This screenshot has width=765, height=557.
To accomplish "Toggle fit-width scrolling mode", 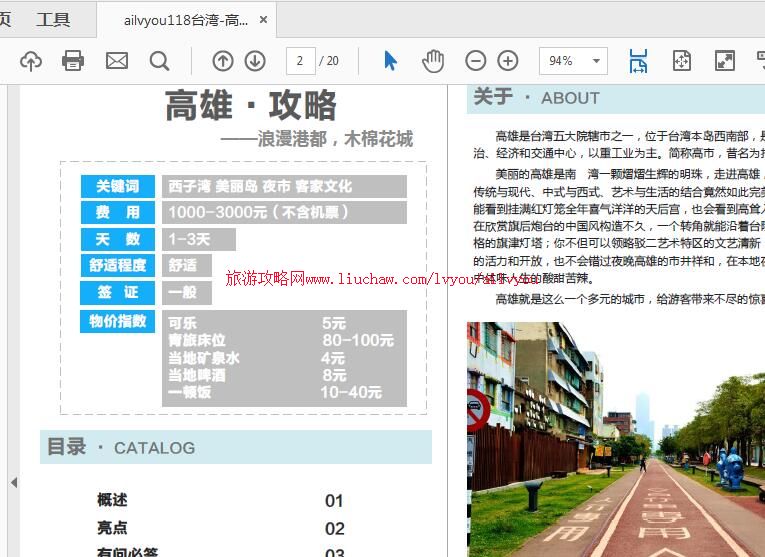I will [638, 61].
